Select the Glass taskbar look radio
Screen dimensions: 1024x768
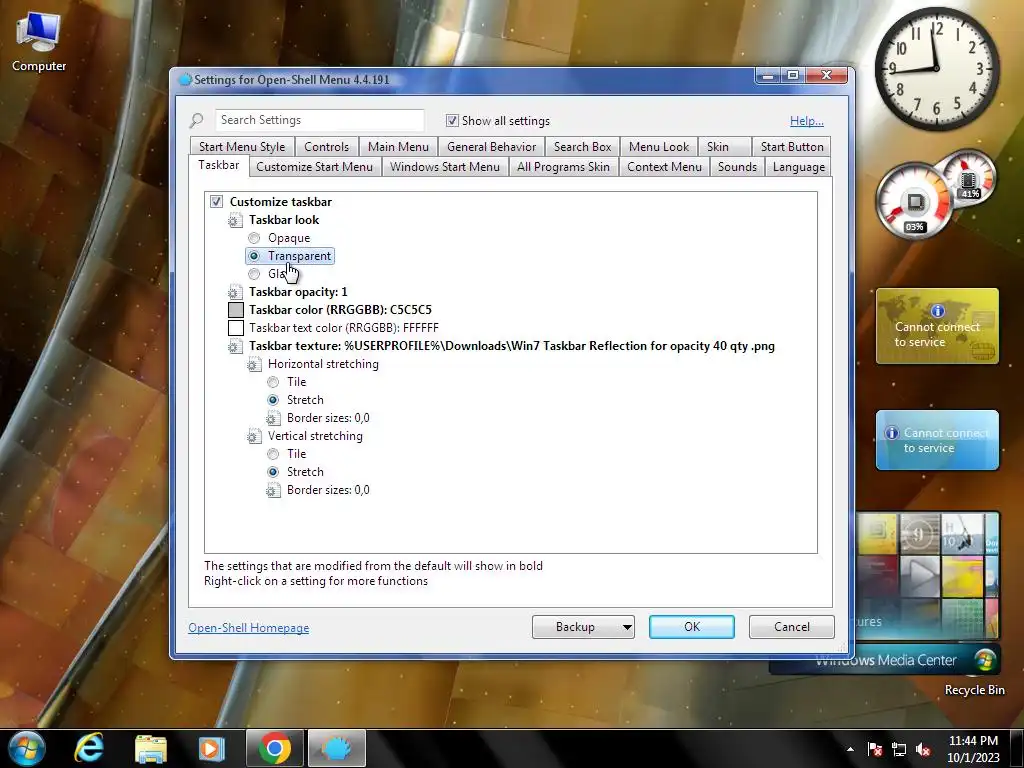pyautogui.click(x=254, y=274)
